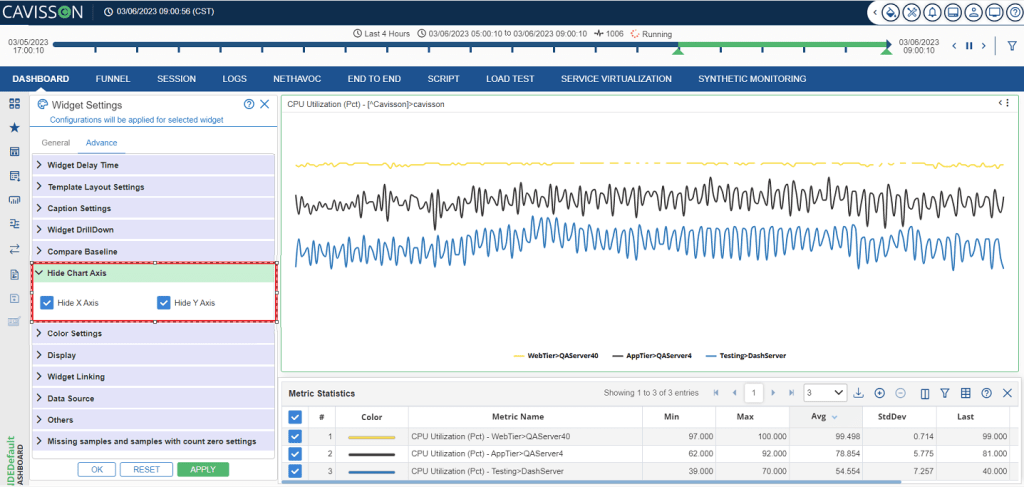Sort table by Avg column
The height and width of the screenshot is (487, 1024).
(x=825, y=416)
